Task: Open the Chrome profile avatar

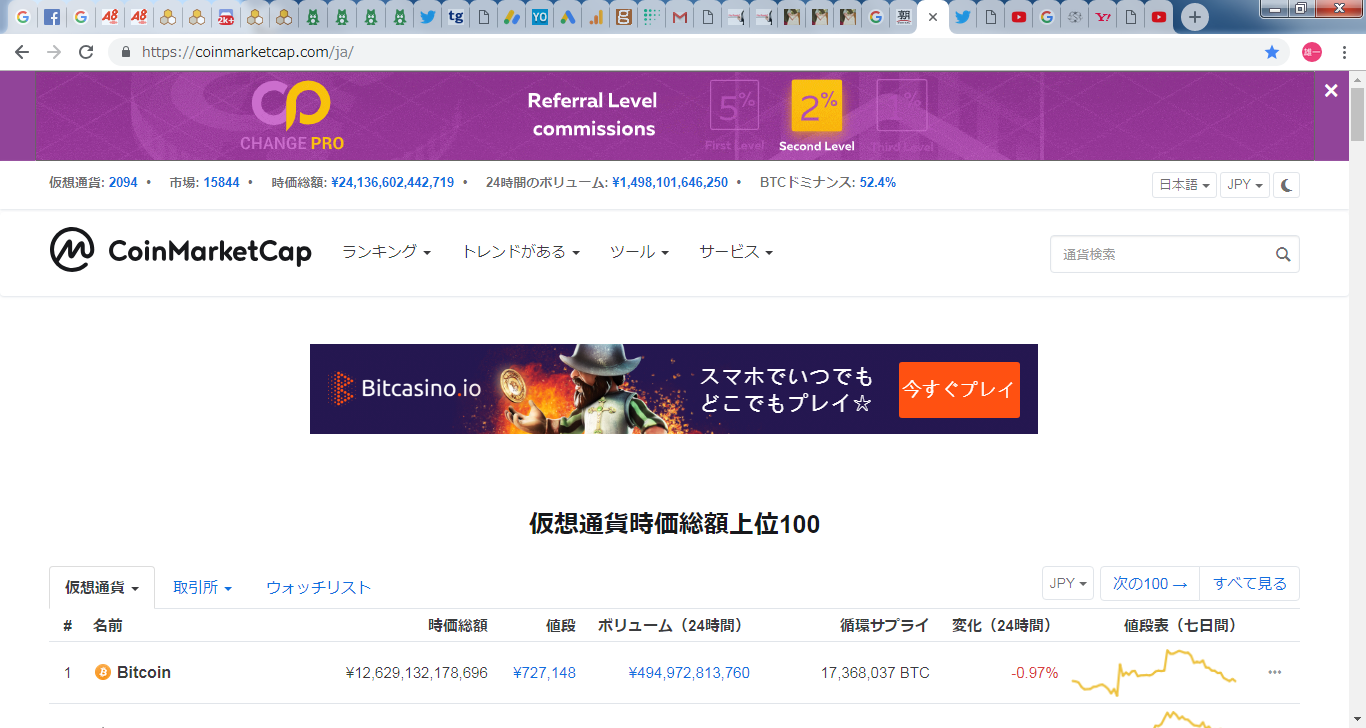Action: coord(1312,52)
